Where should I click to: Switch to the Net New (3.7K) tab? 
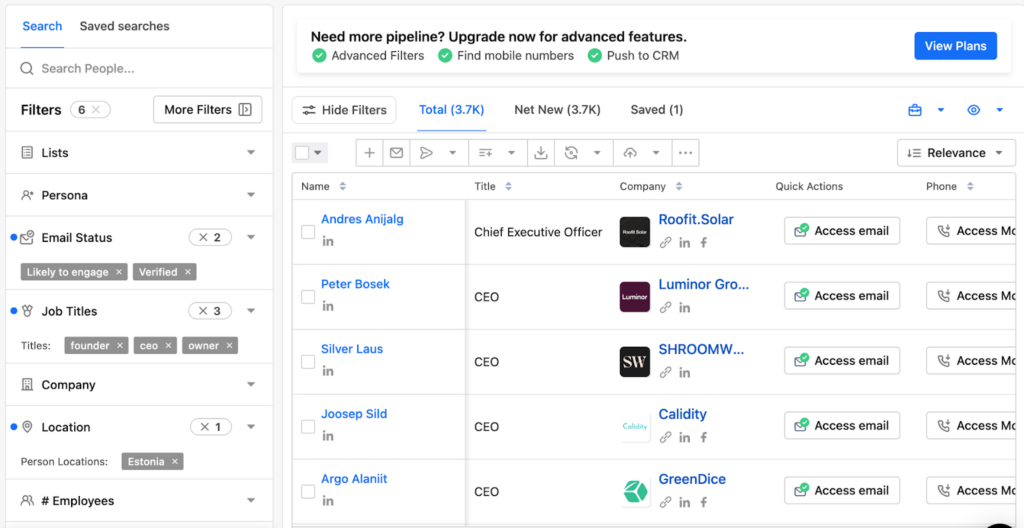(x=557, y=110)
